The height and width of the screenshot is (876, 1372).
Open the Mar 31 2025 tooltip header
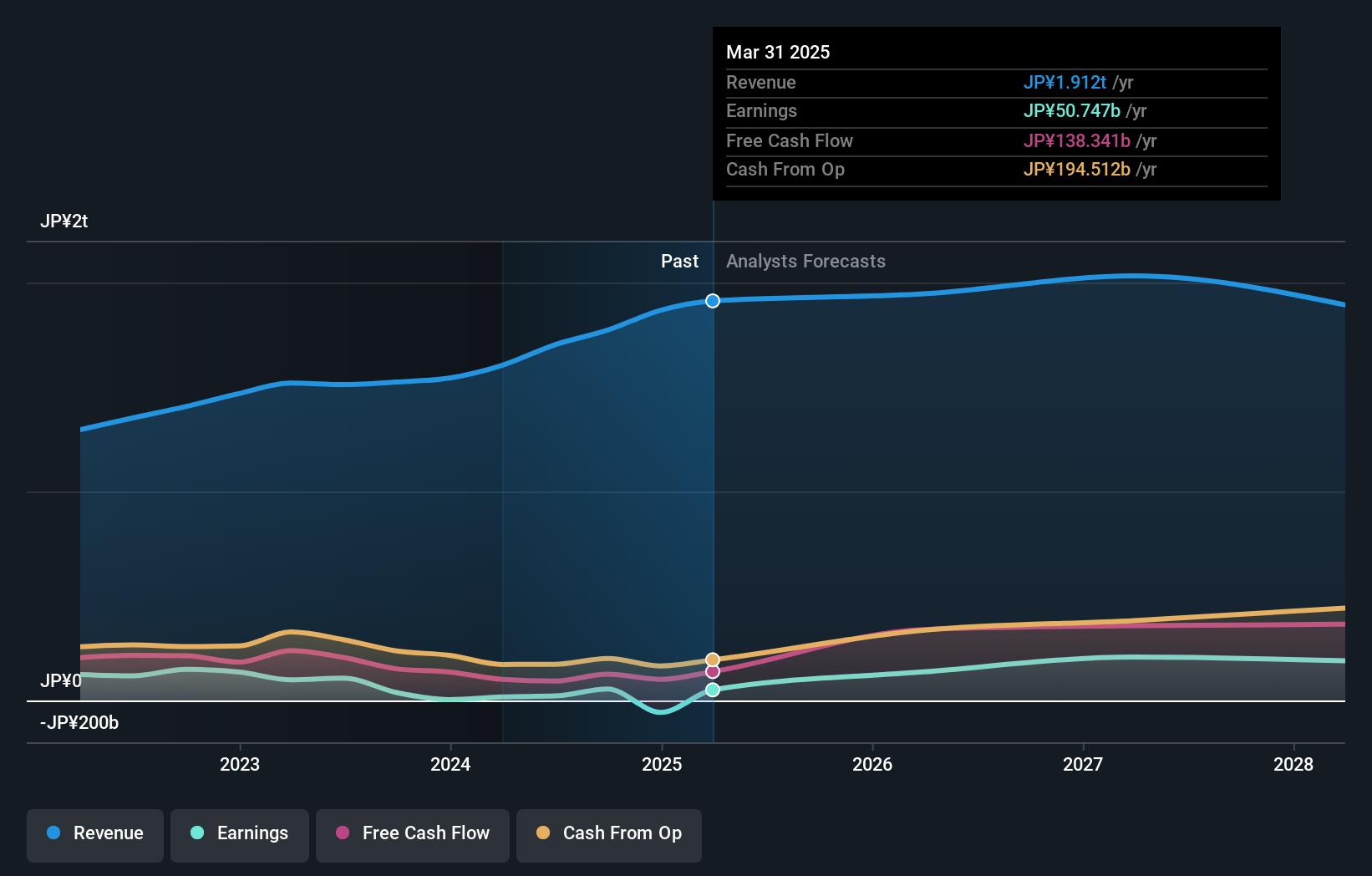click(x=778, y=52)
